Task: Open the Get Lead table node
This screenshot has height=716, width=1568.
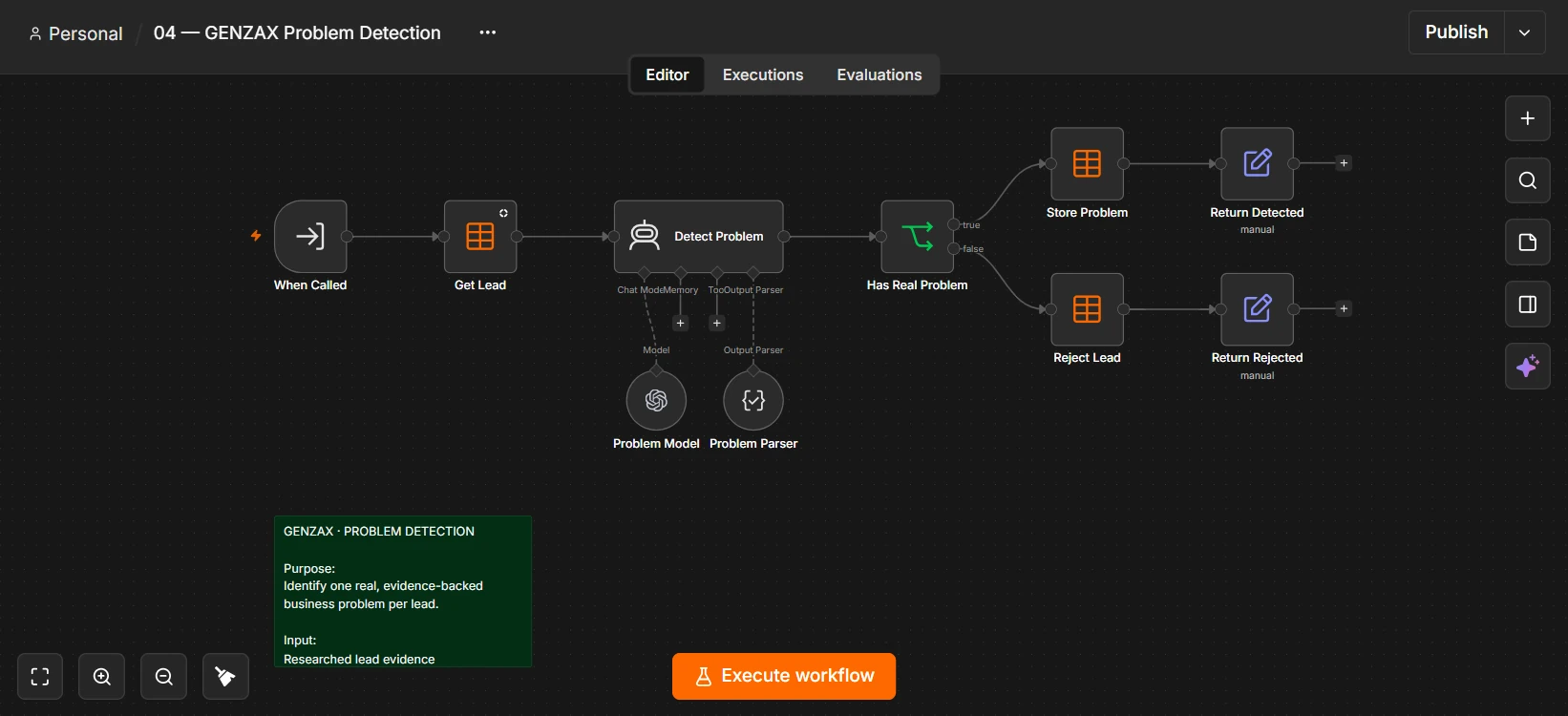Action: [480, 237]
